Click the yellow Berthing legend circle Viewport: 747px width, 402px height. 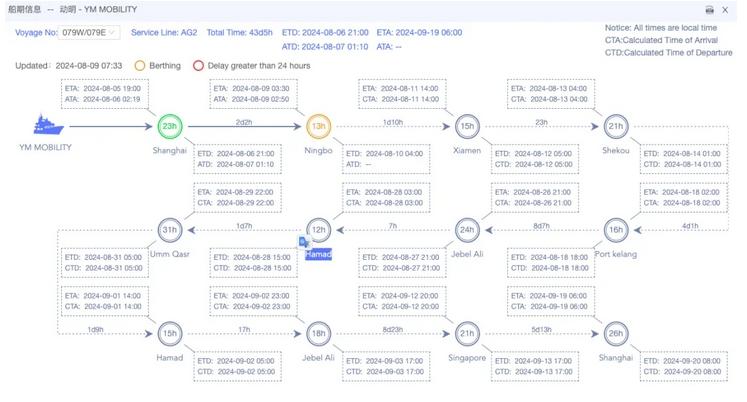[140, 66]
